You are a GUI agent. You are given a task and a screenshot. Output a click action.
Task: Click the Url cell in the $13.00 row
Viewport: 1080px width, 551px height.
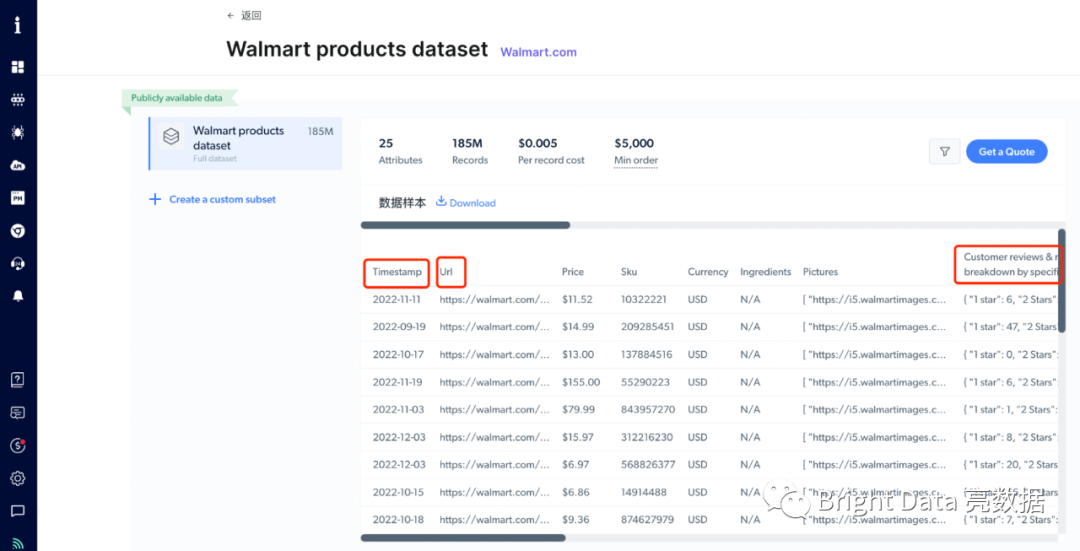[x=494, y=355]
